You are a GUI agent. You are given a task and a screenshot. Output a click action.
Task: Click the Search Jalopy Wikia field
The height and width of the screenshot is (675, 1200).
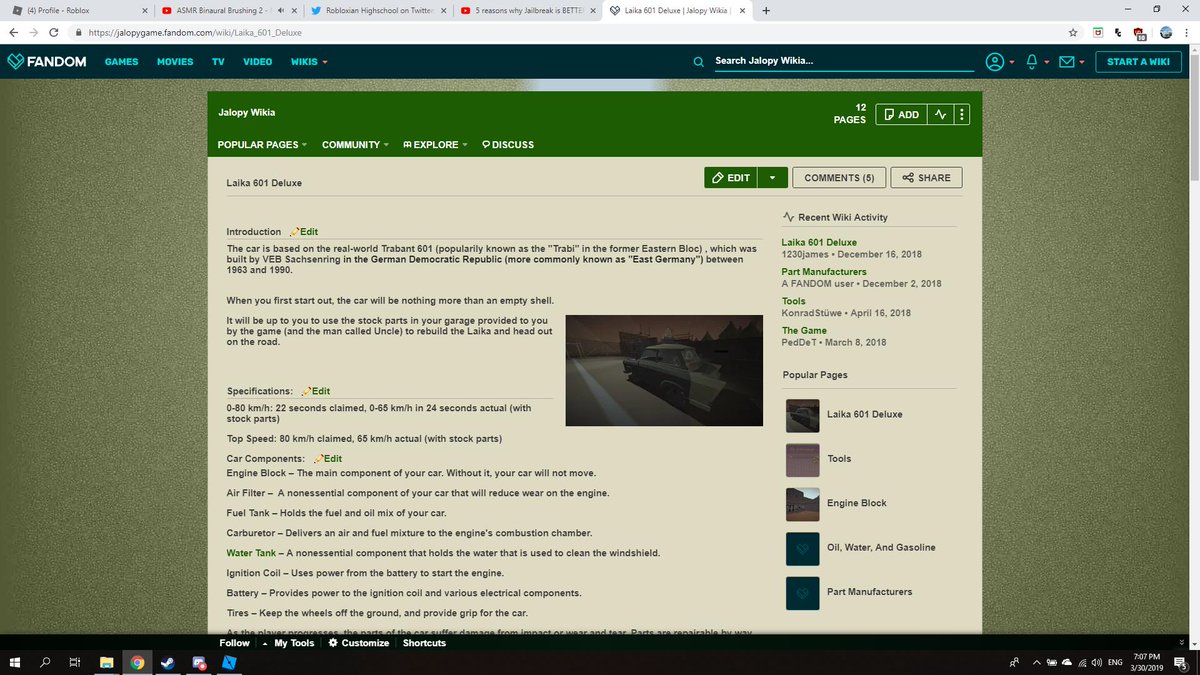(844, 61)
